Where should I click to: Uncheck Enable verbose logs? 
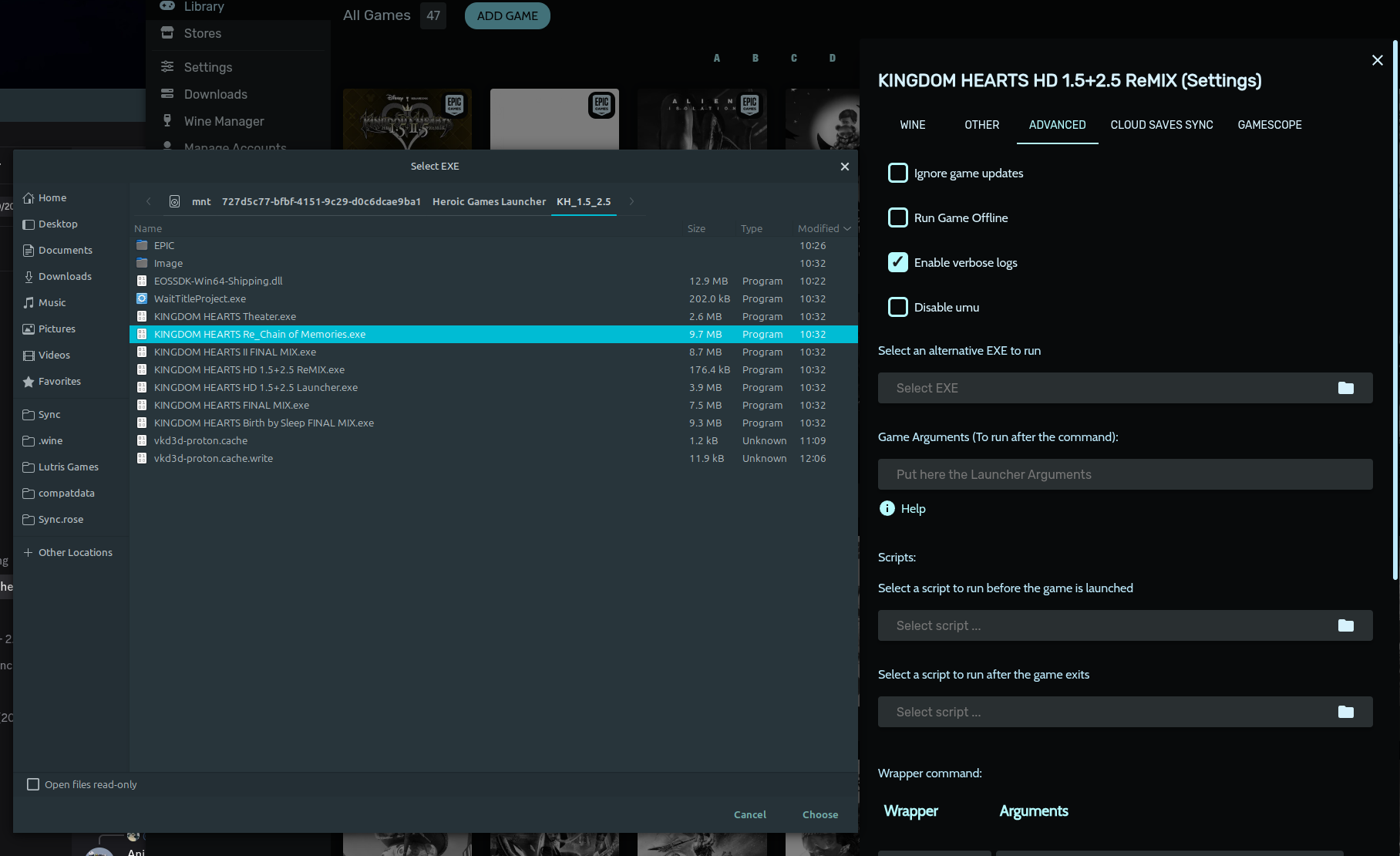898,262
